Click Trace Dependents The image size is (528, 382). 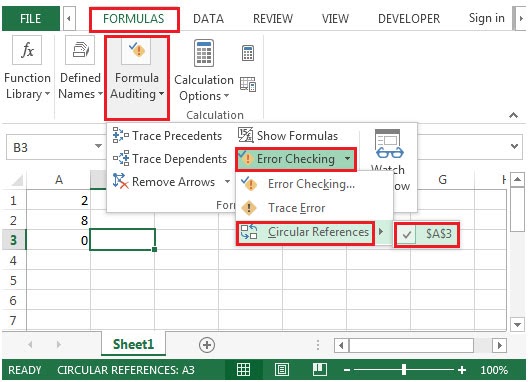[170, 159]
